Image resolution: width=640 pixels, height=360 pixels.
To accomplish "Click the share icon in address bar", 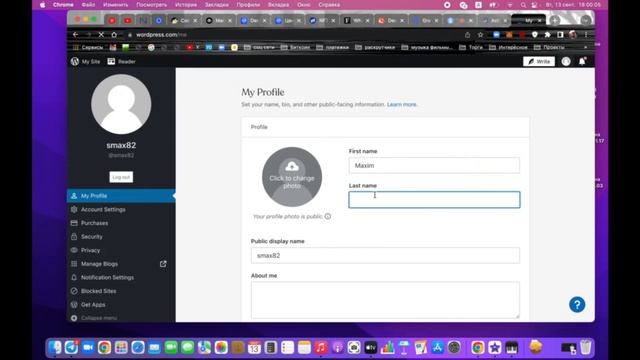I will [x=468, y=35].
